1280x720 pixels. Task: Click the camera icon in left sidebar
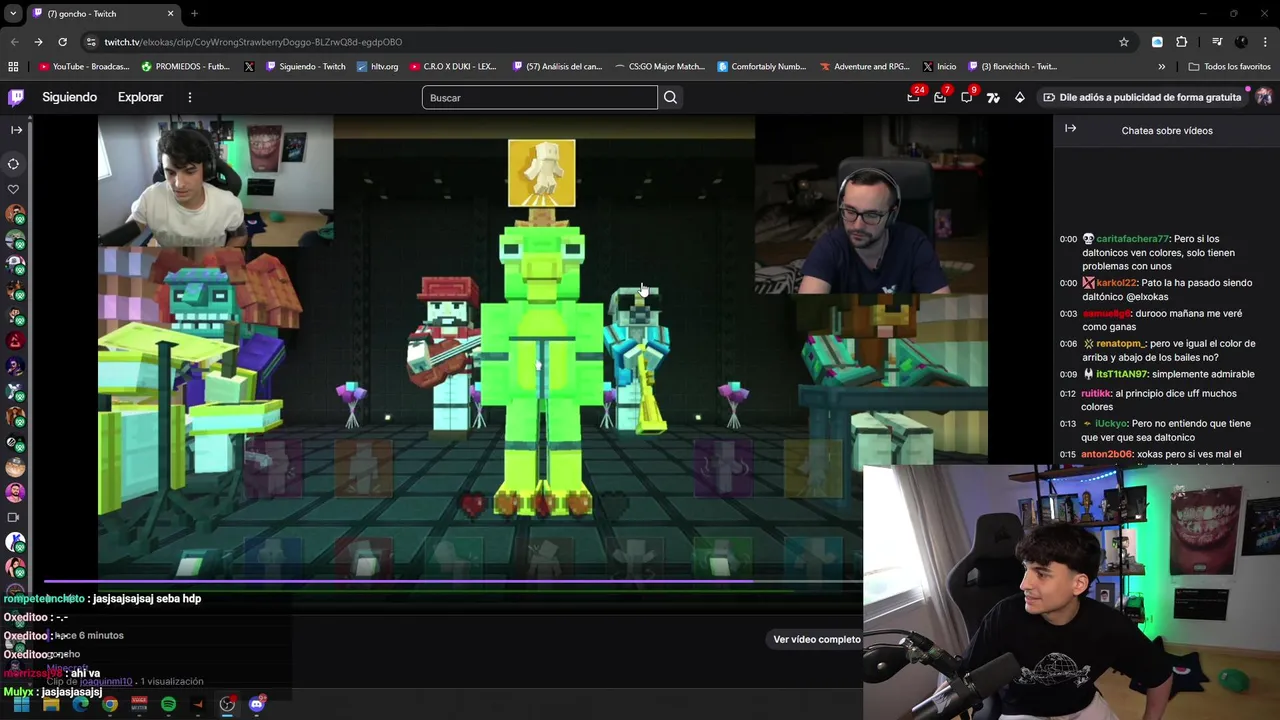pyautogui.click(x=14, y=517)
